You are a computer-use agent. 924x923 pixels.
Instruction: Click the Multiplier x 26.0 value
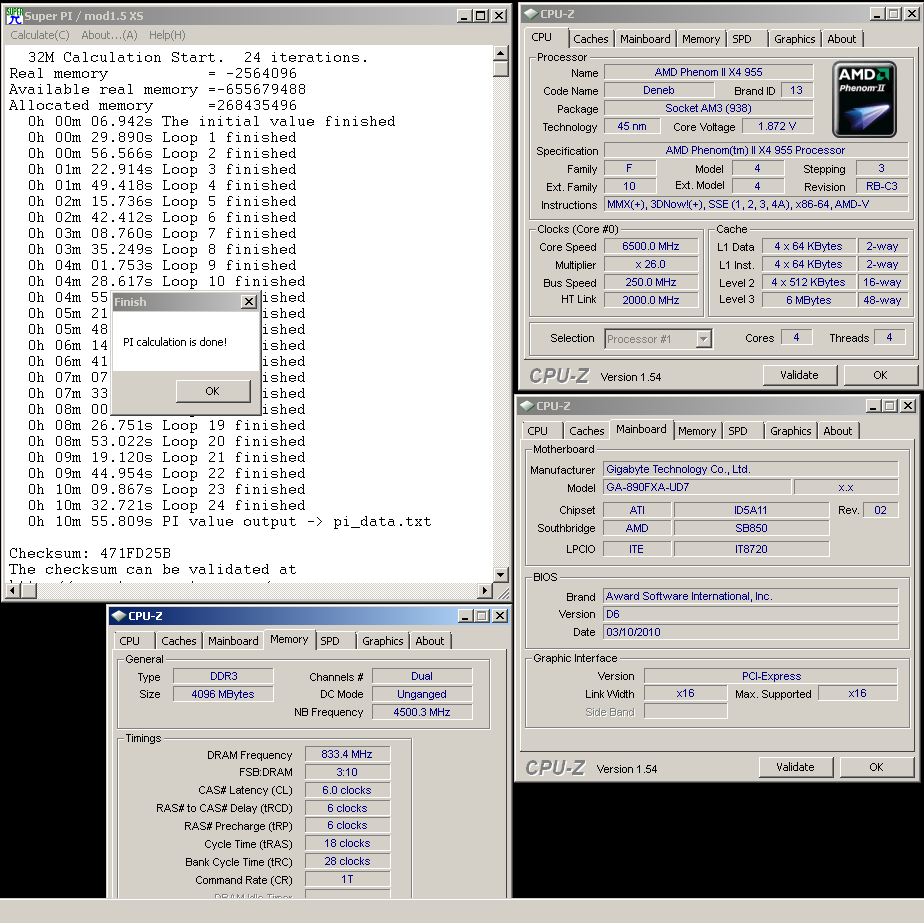click(651, 265)
